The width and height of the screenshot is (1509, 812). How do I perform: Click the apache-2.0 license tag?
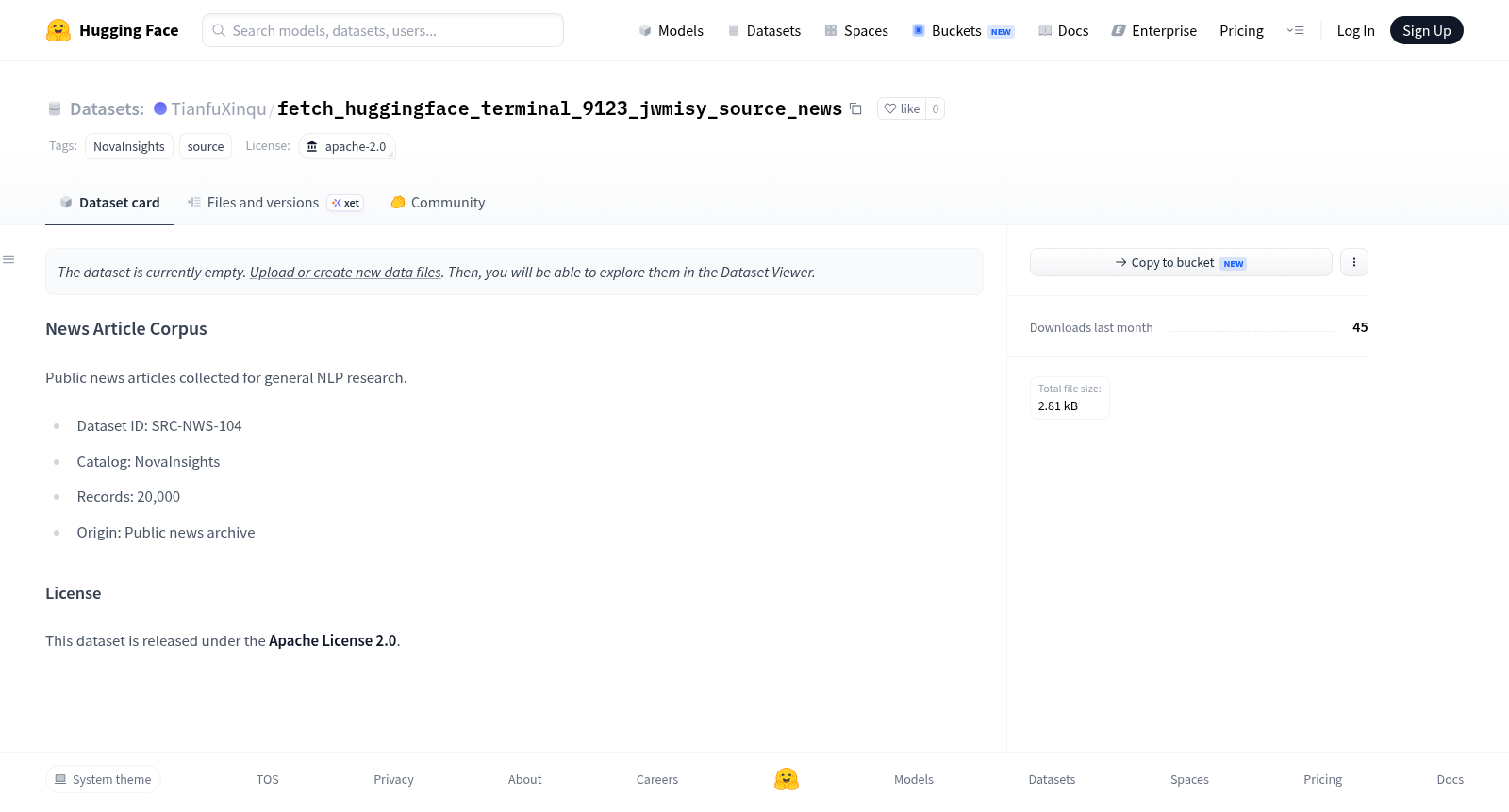pyautogui.click(x=347, y=146)
